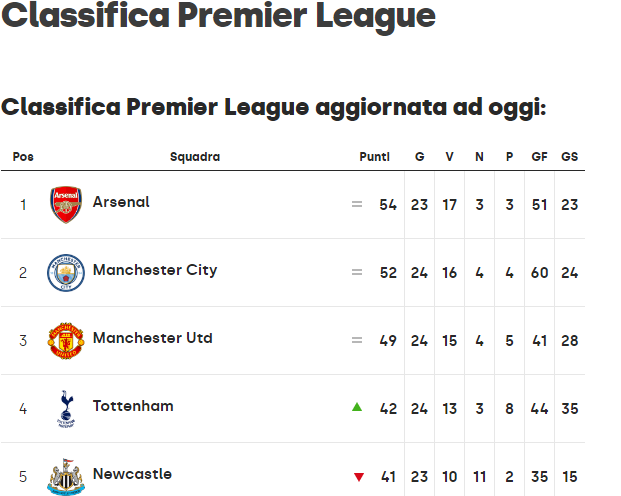Click Newcastle's red down-arrow position indicator
The image size is (621, 496).
tap(359, 477)
